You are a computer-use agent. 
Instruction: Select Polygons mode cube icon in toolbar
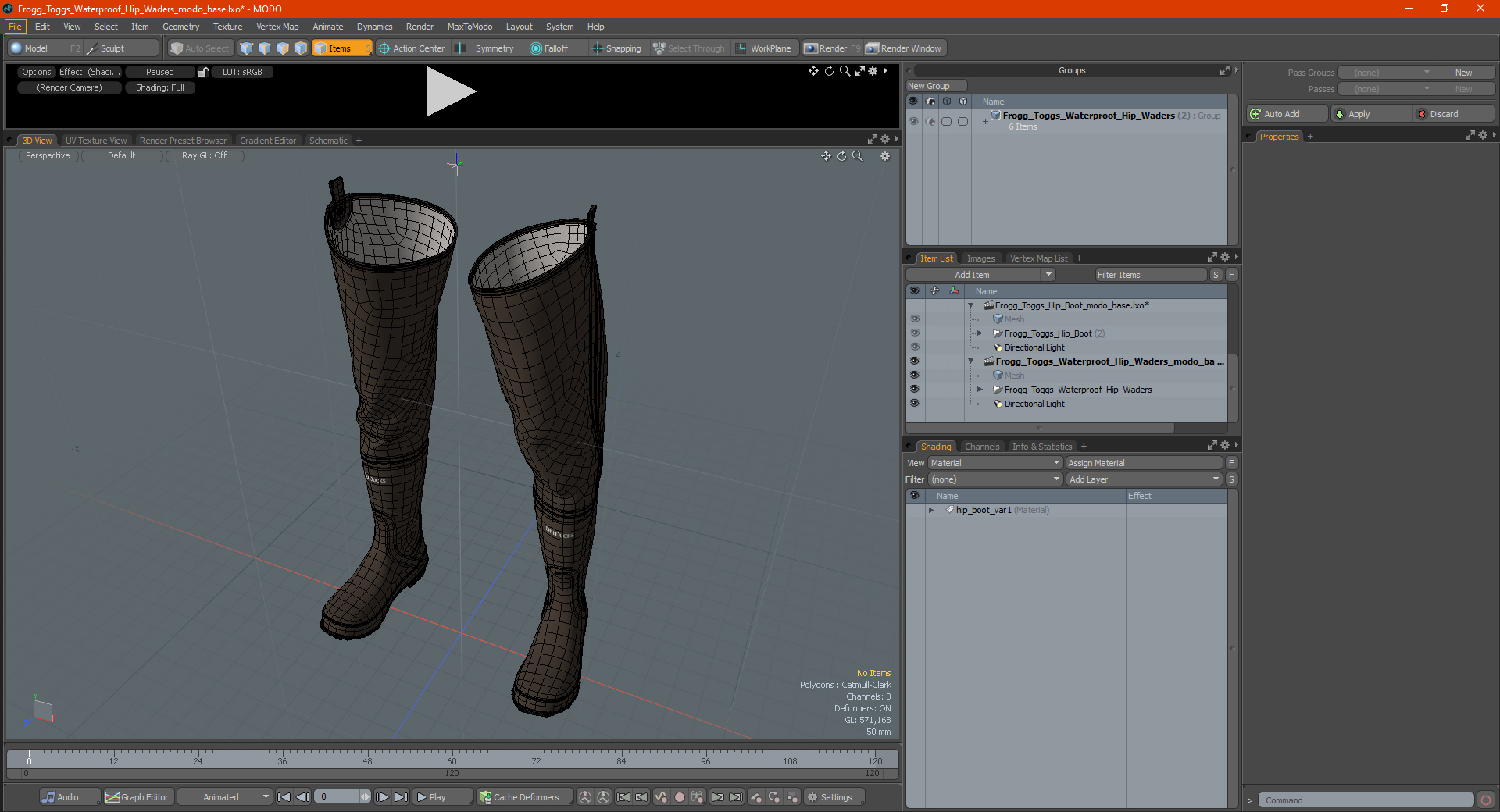coord(283,48)
